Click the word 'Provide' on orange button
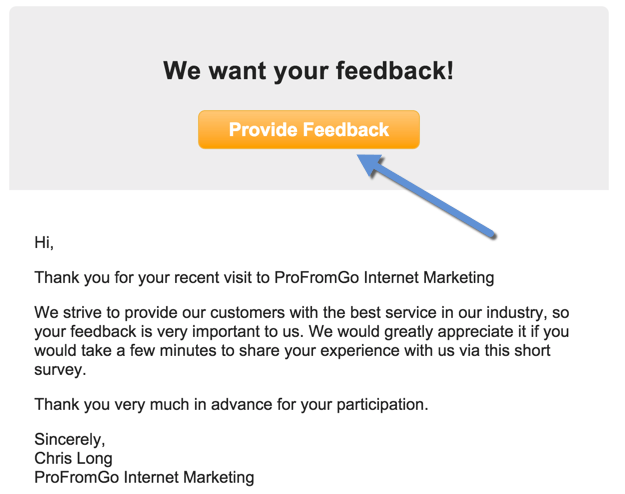Screen dimensions: 625x494 (263, 130)
